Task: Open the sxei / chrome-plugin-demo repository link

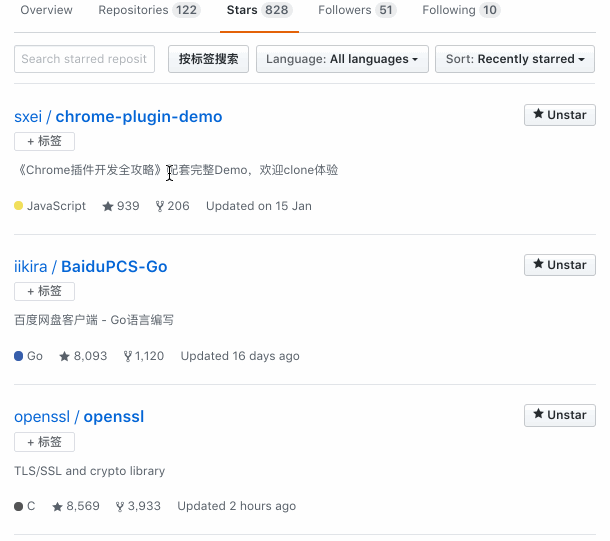Action: click(118, 116)
